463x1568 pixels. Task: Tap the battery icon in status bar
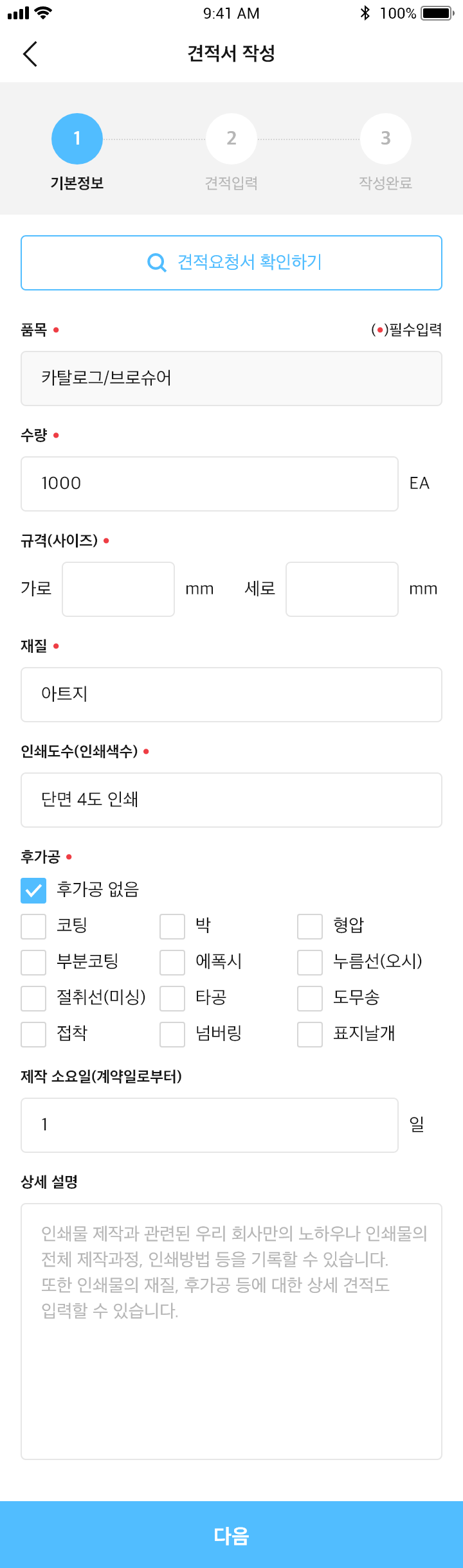(438, 13)
